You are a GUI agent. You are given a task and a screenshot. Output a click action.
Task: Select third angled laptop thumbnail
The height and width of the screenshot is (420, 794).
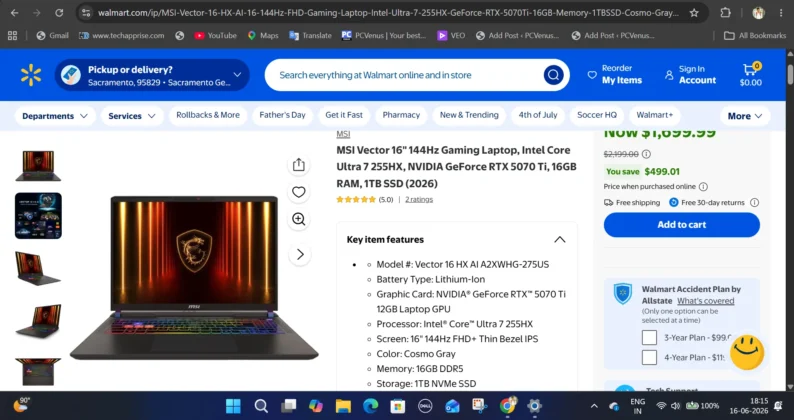click(x=38, y=268)
